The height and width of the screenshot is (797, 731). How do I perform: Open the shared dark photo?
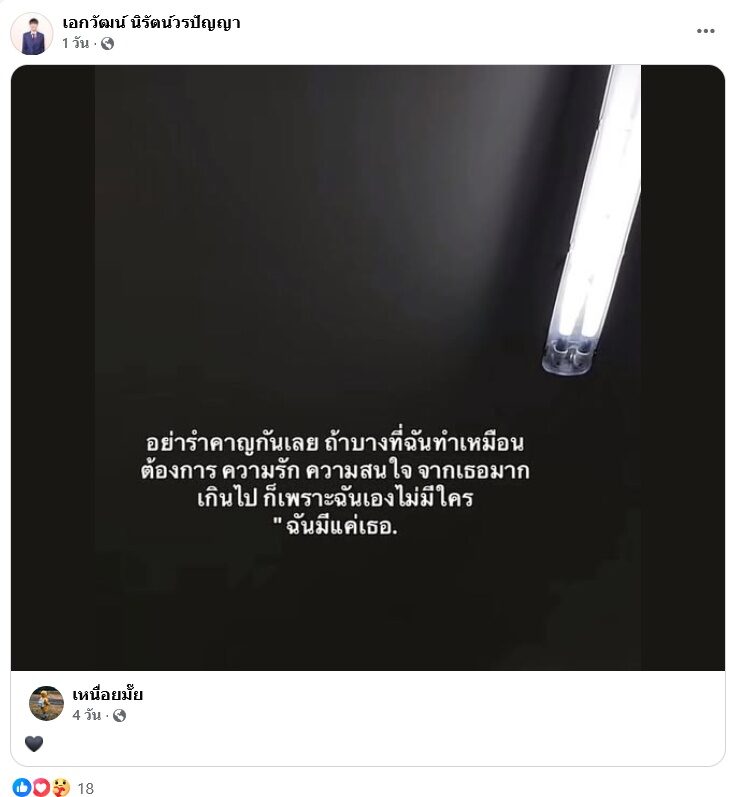[368, 367]
